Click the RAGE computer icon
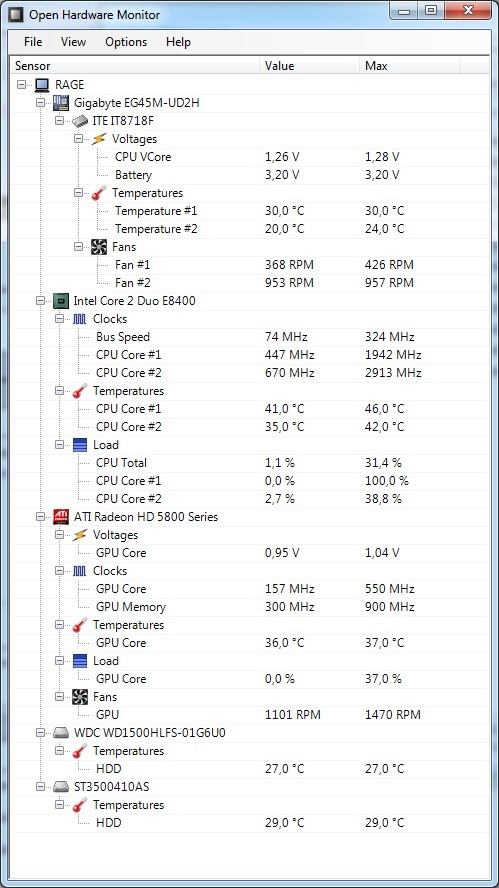The image size is (499, 888). [42, 85]
